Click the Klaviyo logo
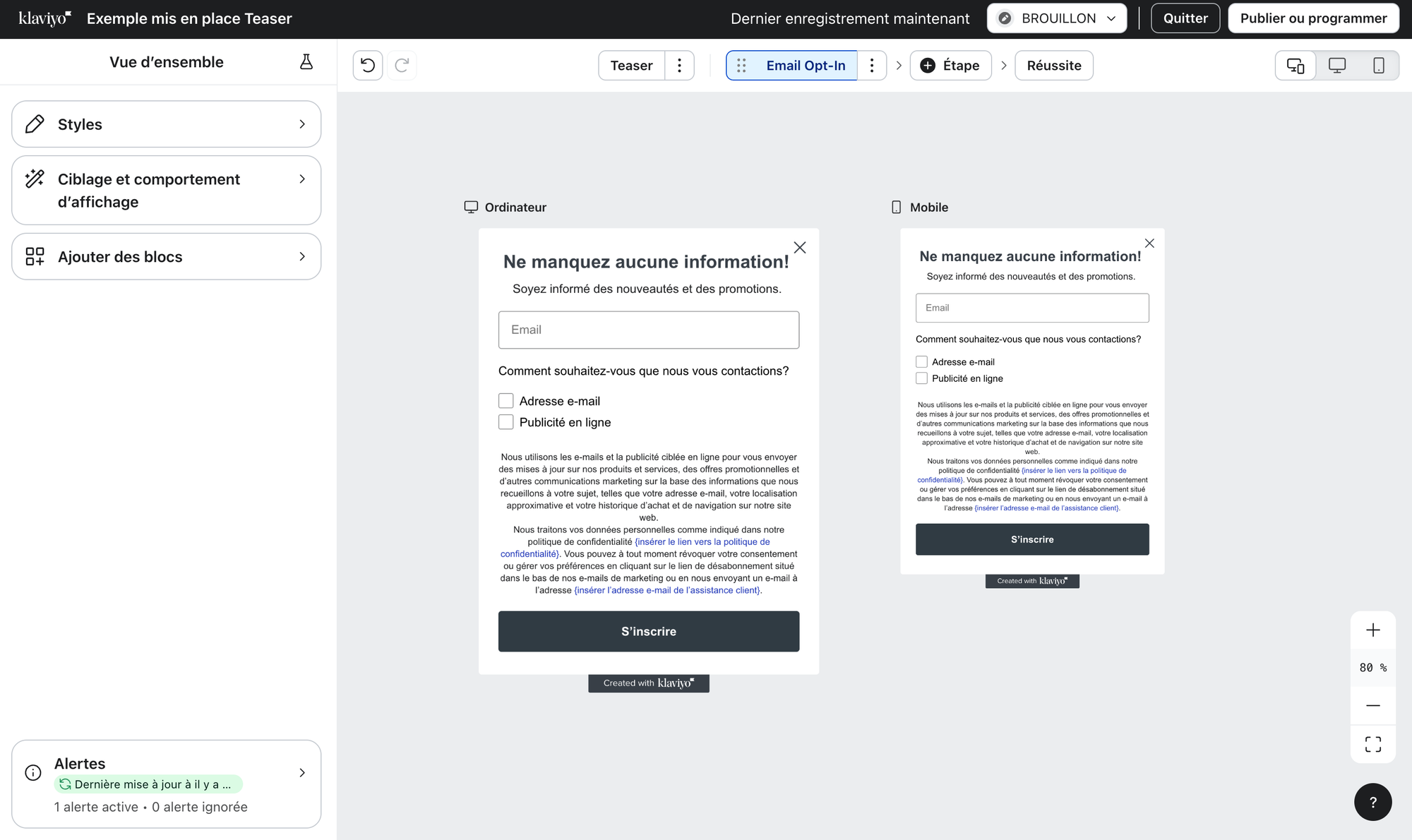The width and height of the screenshot is (1412, 840). point(44,18)
